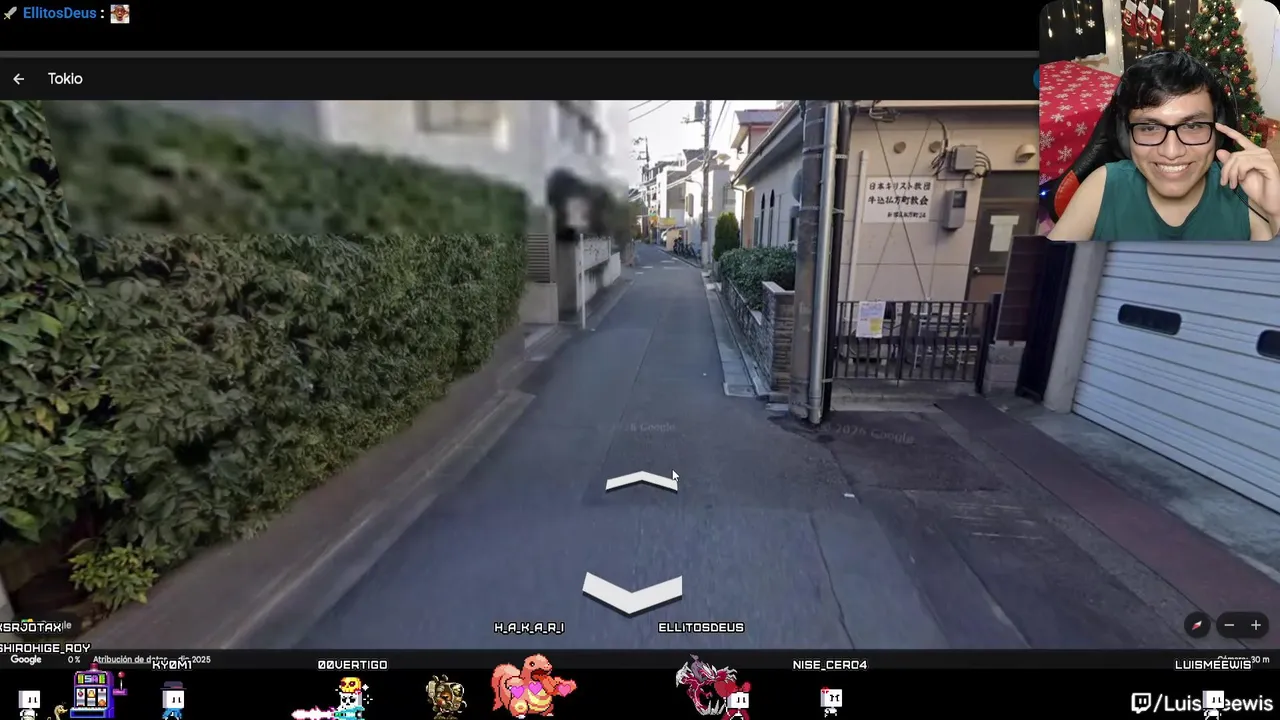Click the ELLITOSDEUS label near bottom
The width and height of the screenshot is (1280, 720).
701,628
